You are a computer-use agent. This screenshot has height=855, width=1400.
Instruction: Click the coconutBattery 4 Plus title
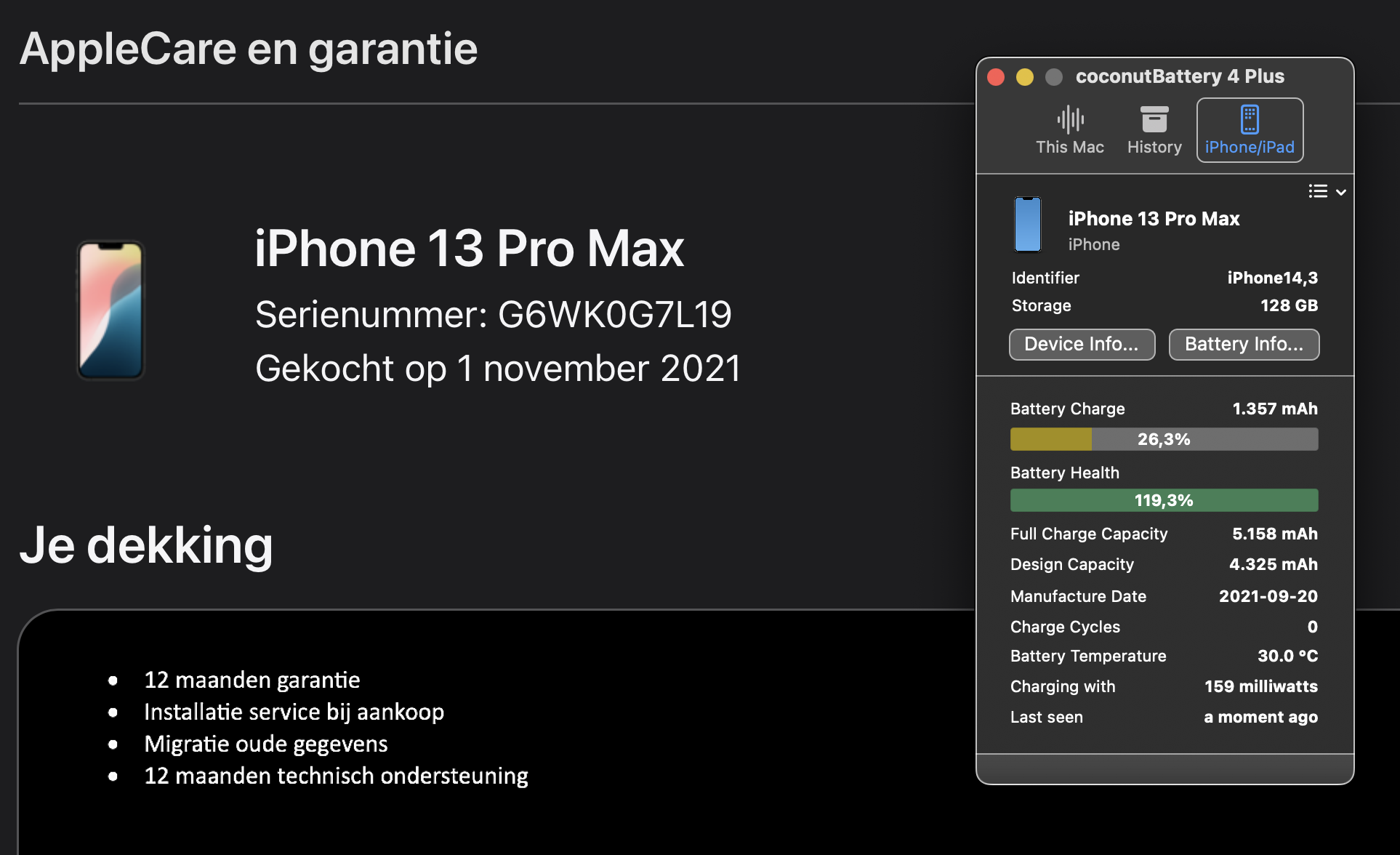tap(1179, 76)
